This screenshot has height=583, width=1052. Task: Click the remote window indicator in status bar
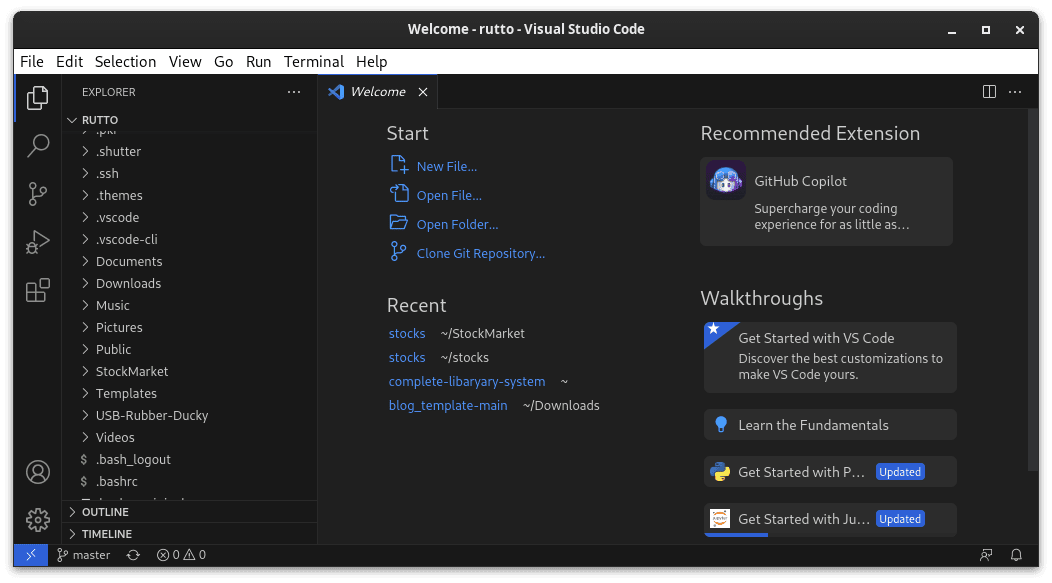click(31, 555)
